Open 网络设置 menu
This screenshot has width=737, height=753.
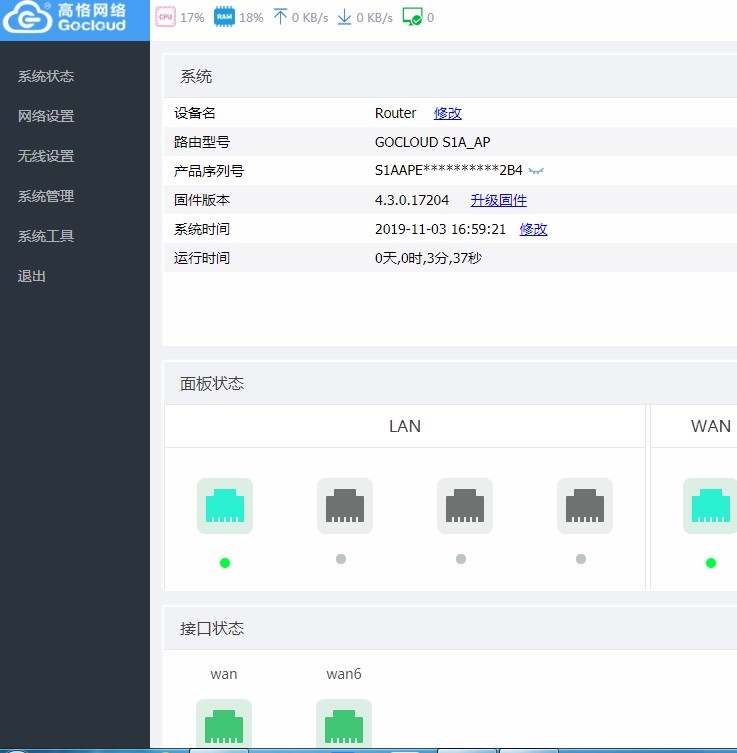(x=46, y=116)
